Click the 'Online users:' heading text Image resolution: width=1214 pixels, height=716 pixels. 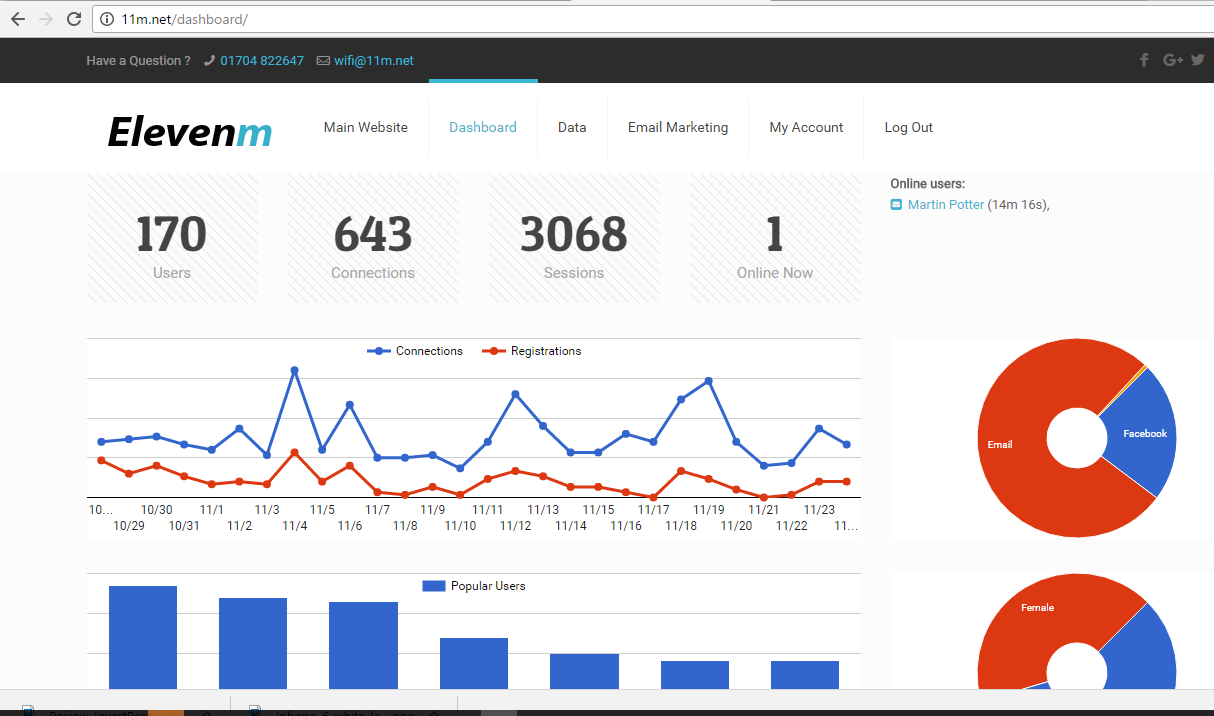click(x=928, y=184)
